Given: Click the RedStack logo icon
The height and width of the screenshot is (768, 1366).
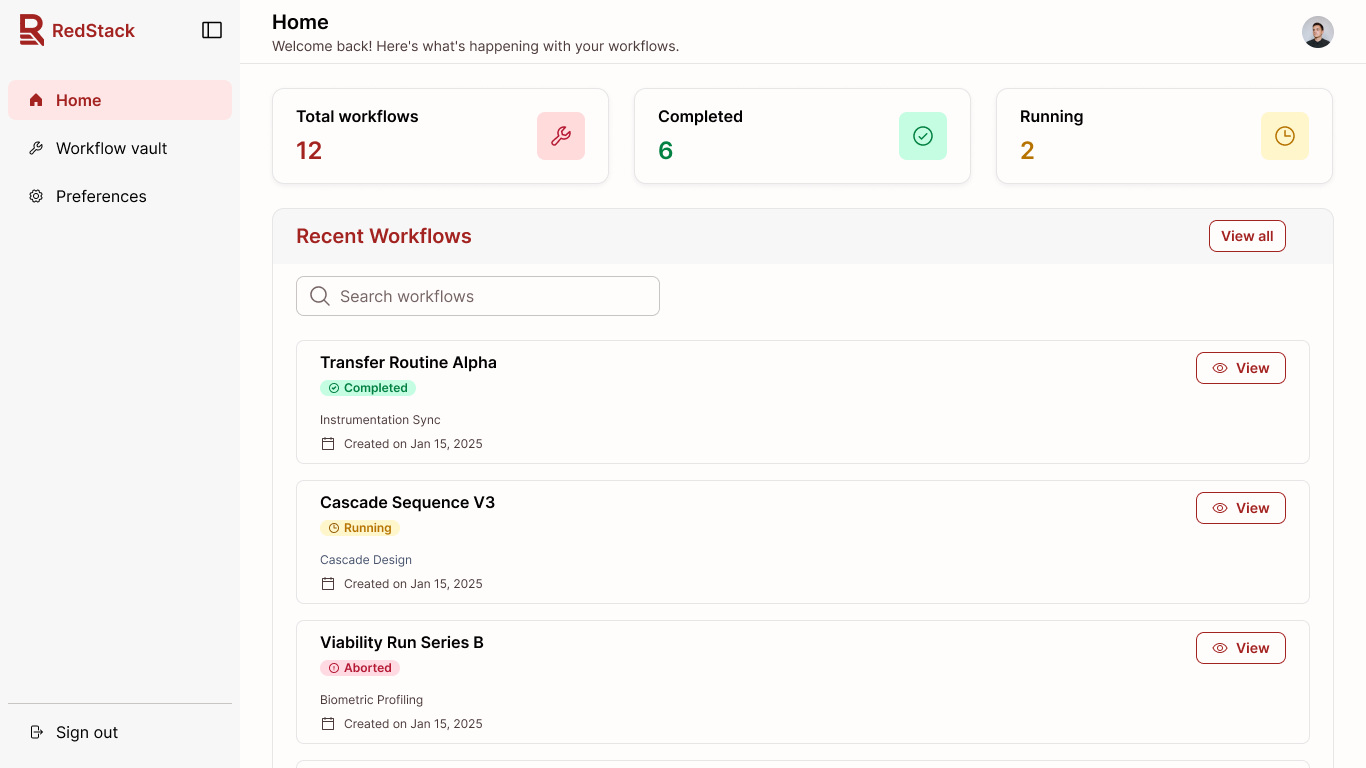Looking at the screenshot, I should [x=32, y=30].
